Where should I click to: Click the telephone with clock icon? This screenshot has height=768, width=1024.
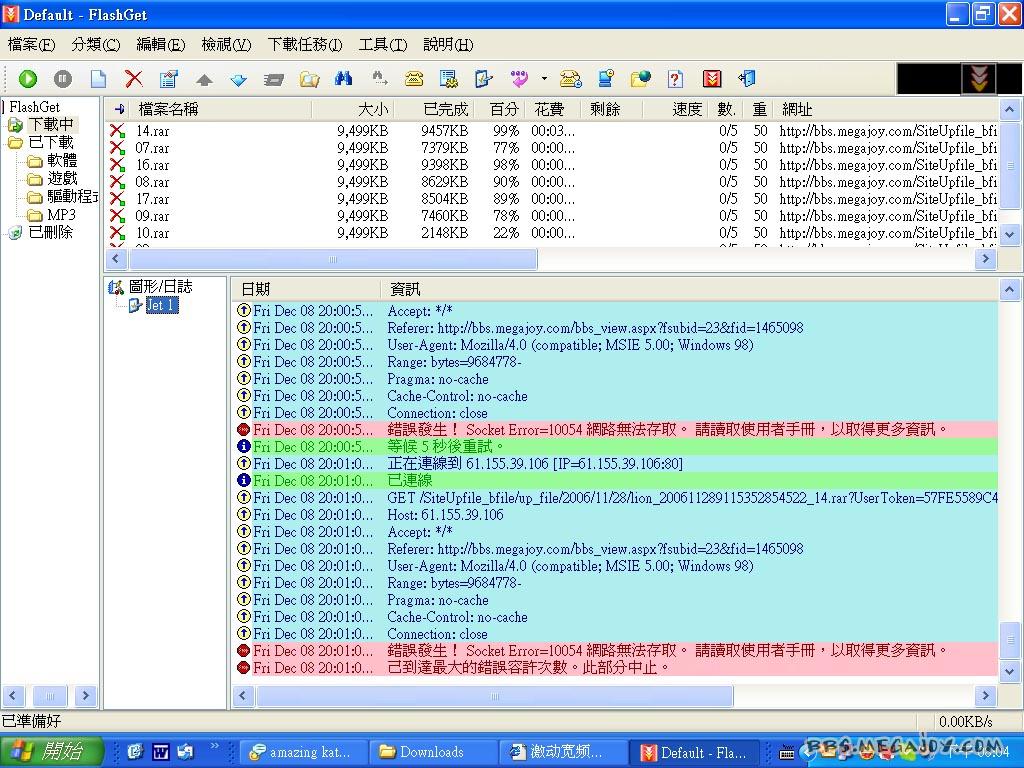(571, 79)
